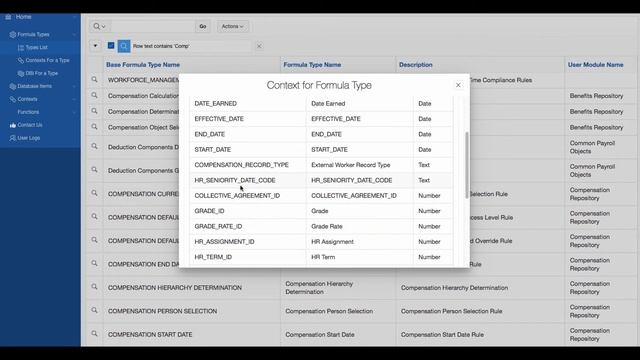640x360 pixels.
Task: Sort by Base Formula Type Name column
Action: (x=143, y=65)
